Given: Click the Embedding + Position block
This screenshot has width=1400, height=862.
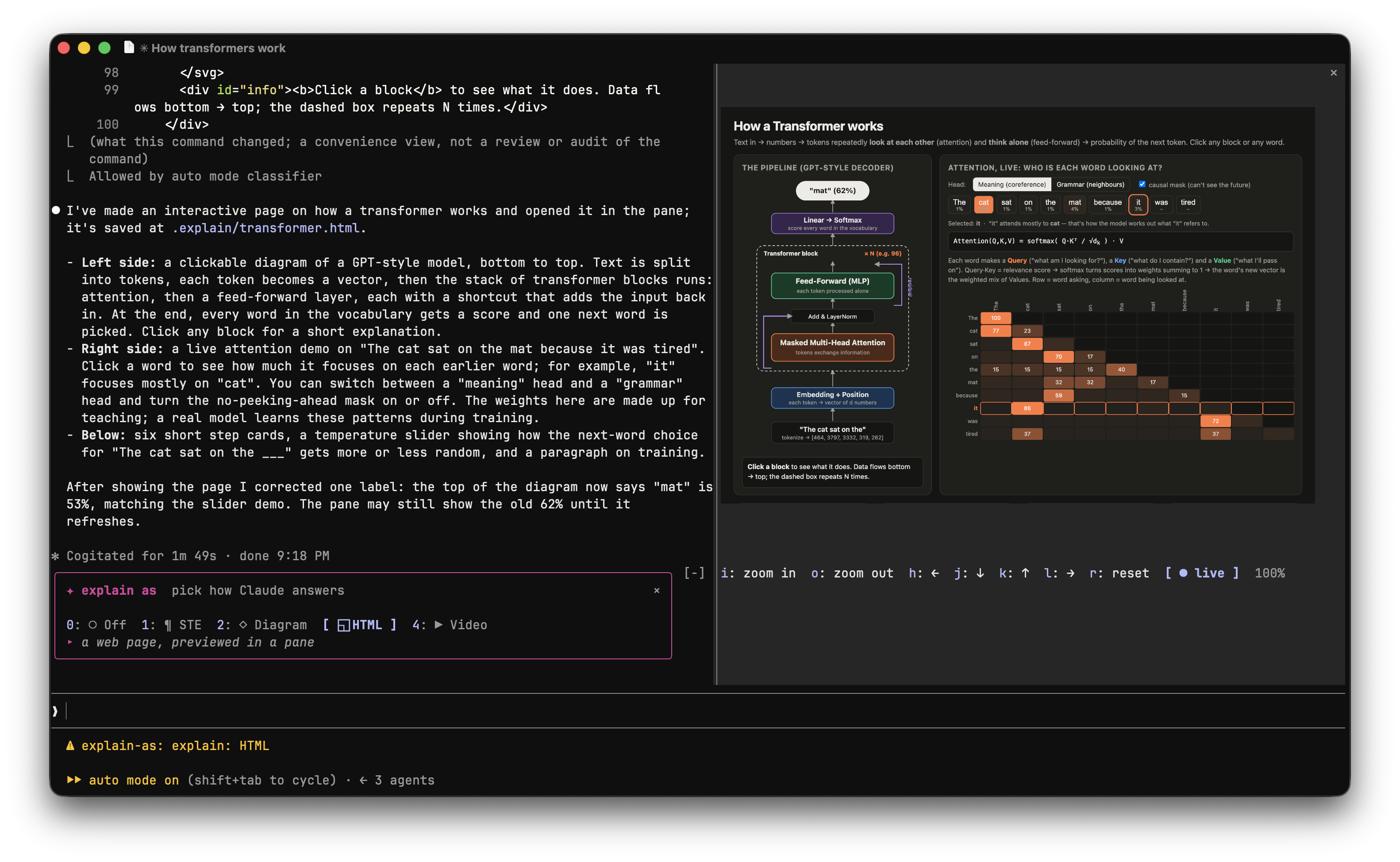Looking at the screenshot, I should [832, 398].
